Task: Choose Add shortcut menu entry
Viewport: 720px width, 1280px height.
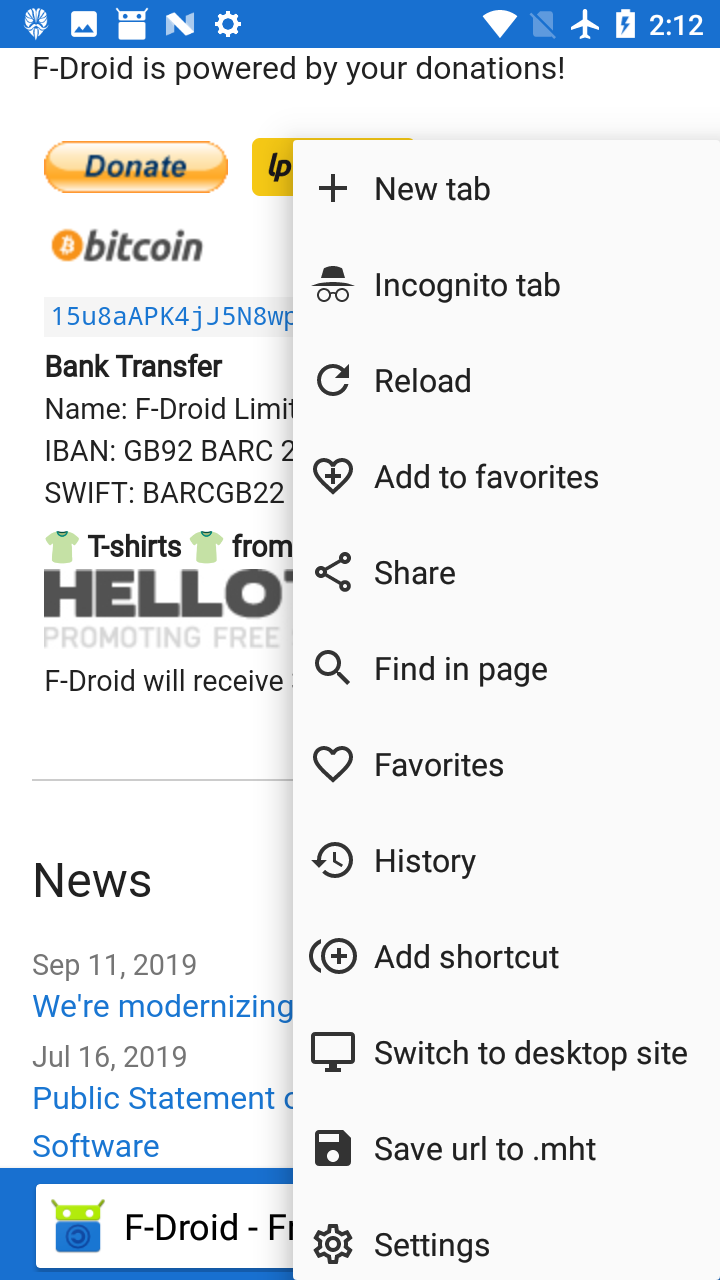Action: coord(466,957)
